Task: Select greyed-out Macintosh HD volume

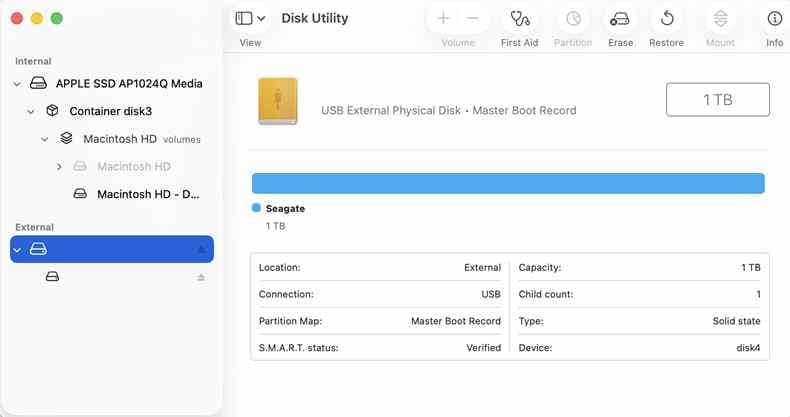Action: tap(134, 167)
